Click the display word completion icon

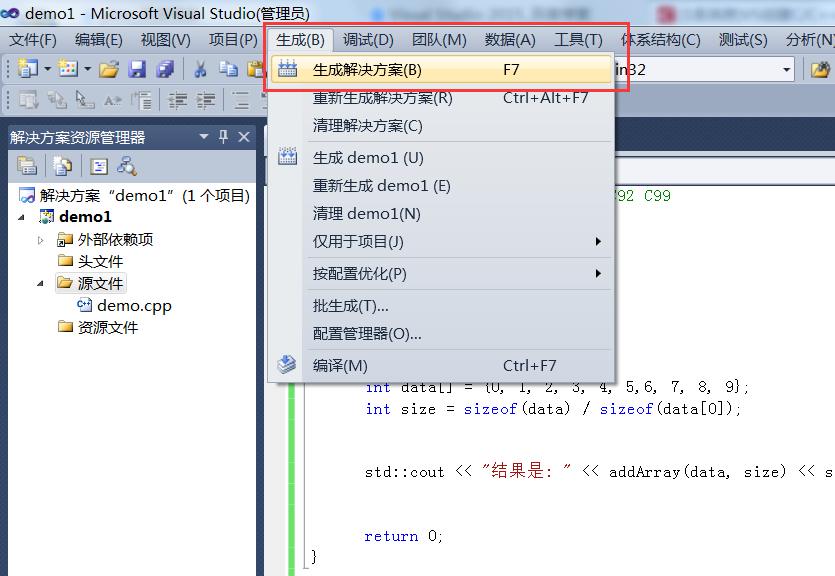[112, 100]
